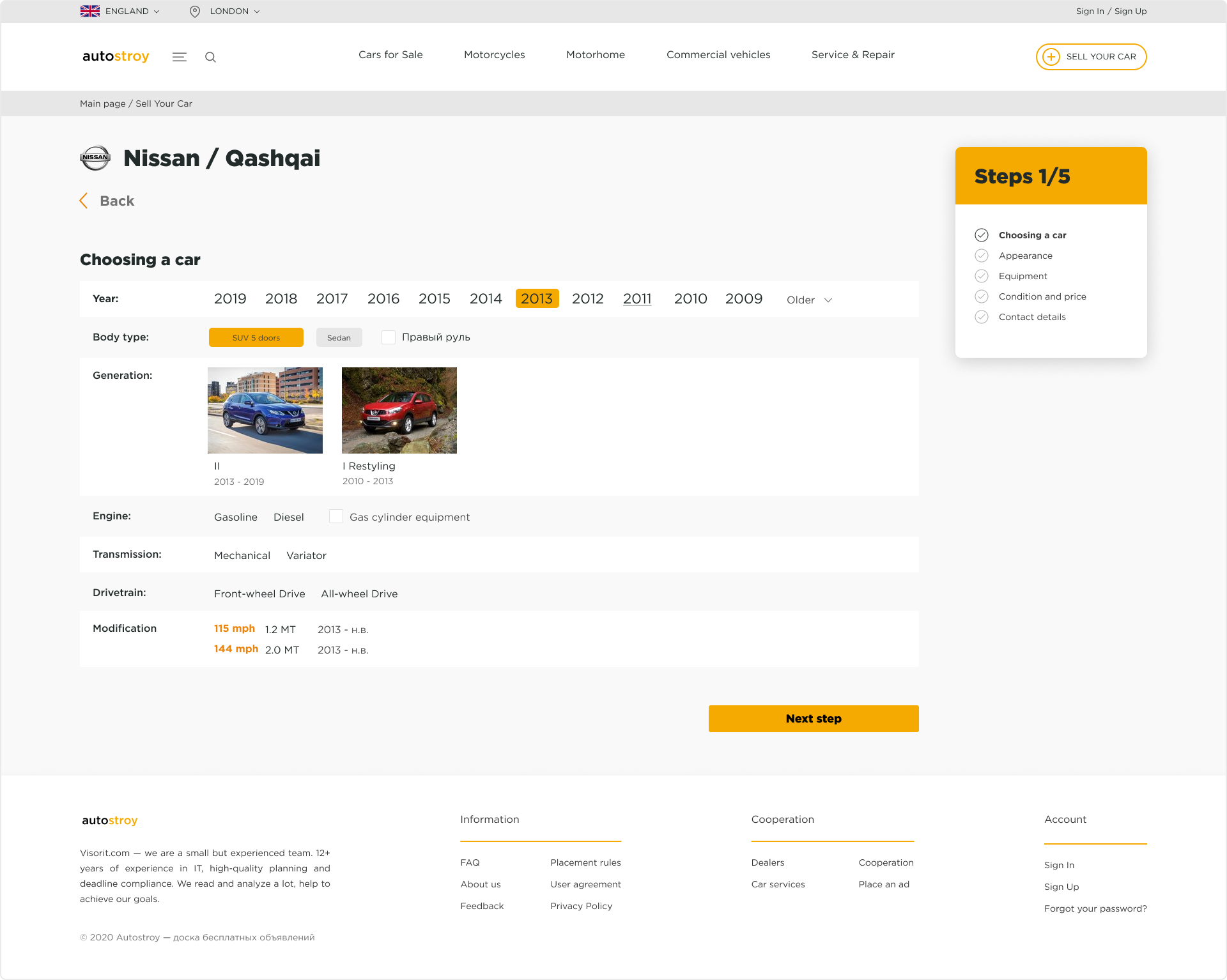Click the back arrow icon
The height and width of the screenshot is (980, 1227).
point(85,201)
